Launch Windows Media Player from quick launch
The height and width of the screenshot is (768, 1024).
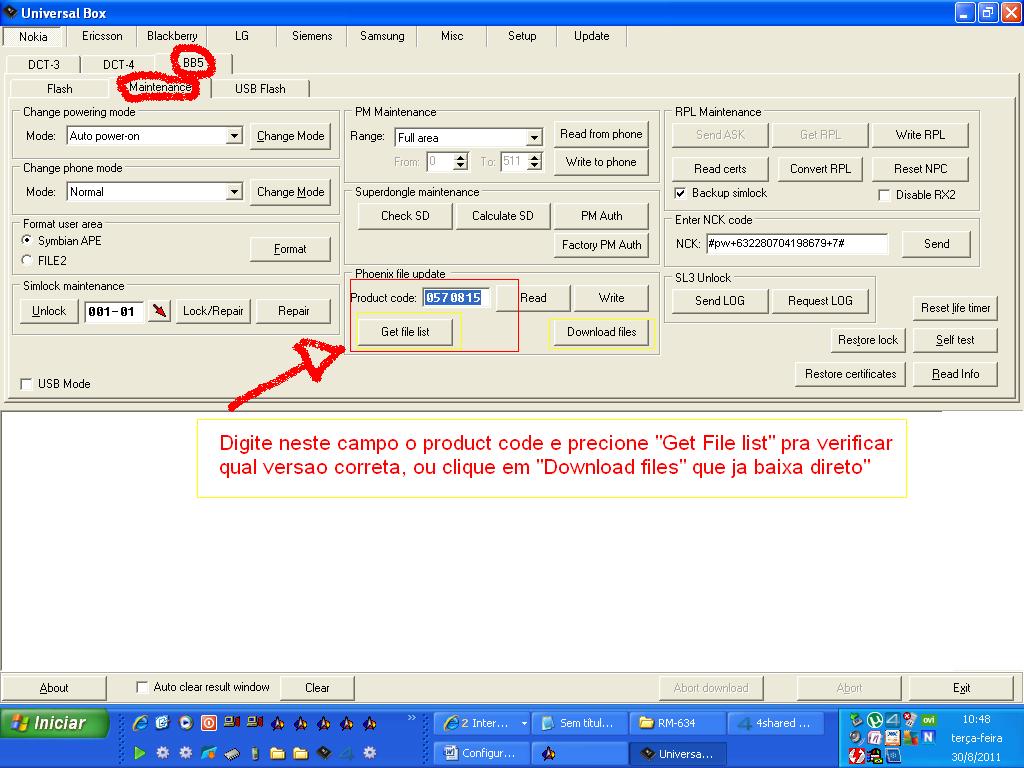pos(186,723)
